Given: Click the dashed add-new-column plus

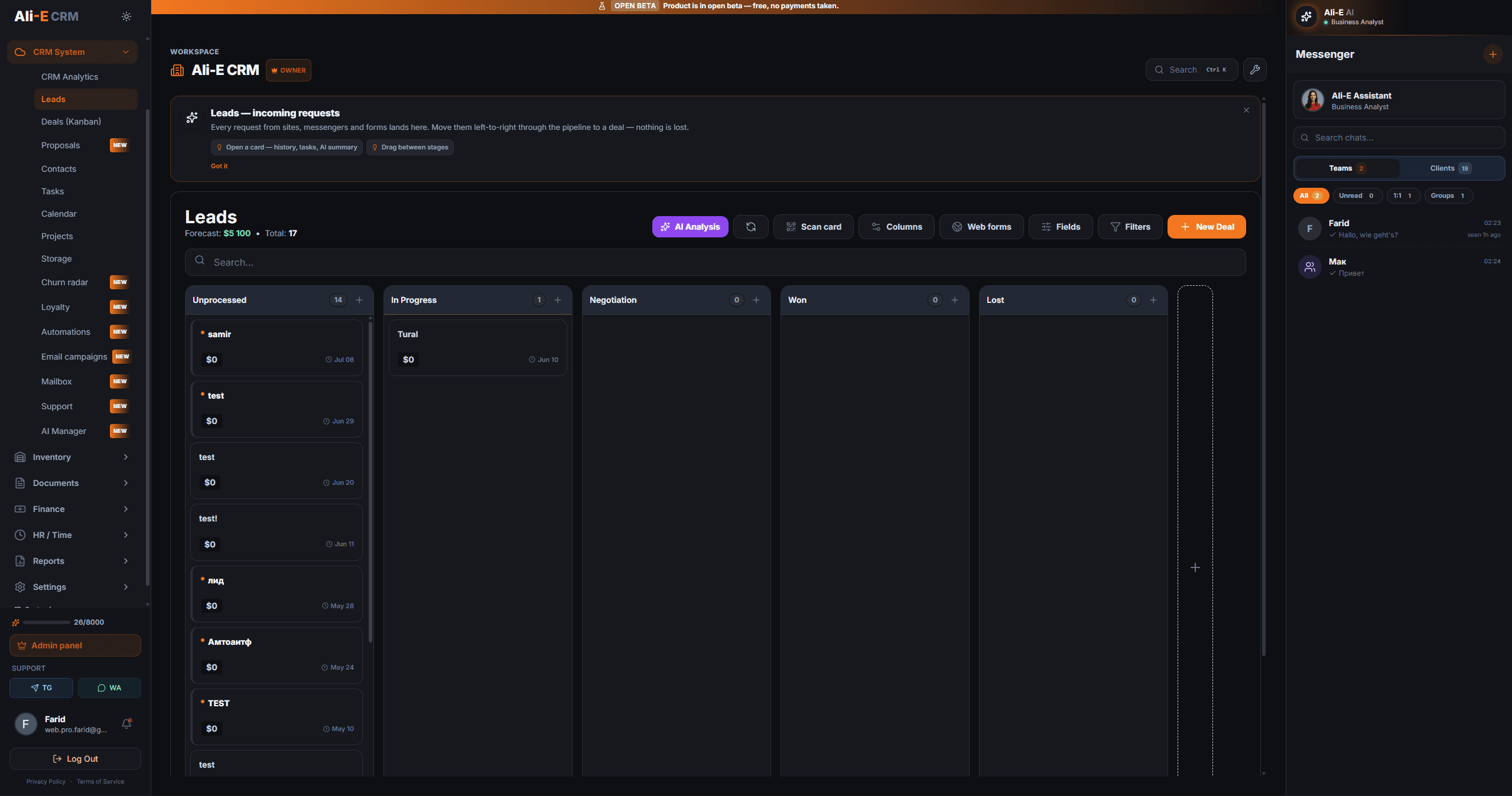Looking at the screenshot, I should (1195, 567).
